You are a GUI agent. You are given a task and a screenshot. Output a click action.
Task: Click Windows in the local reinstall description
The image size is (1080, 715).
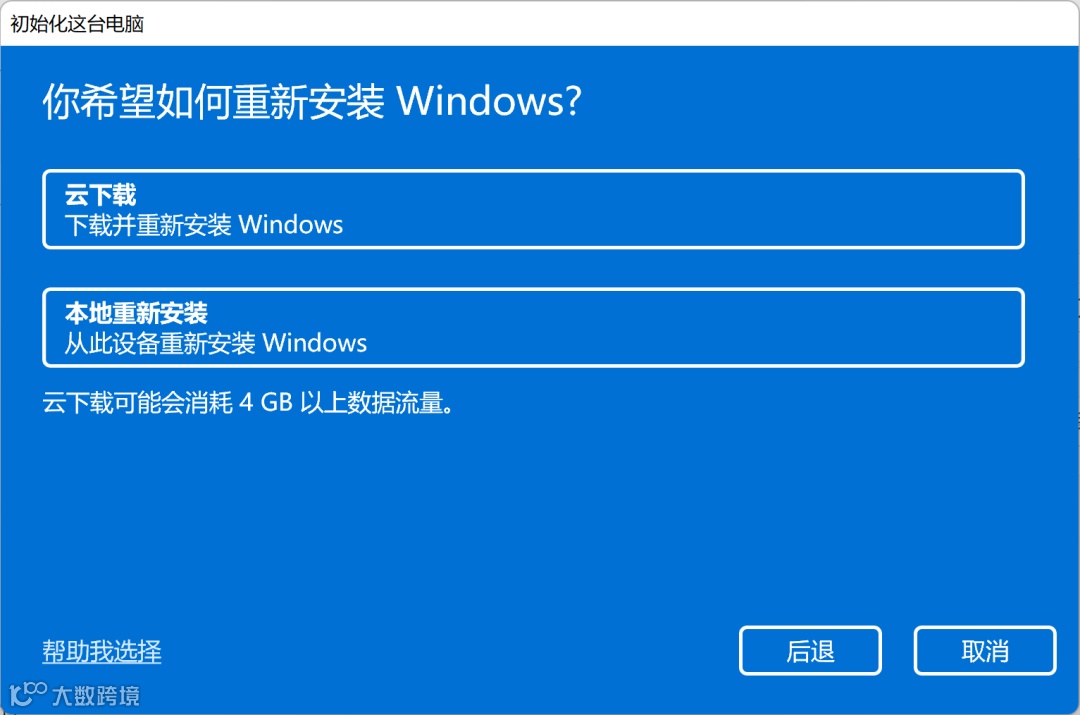tap(315, 343)
